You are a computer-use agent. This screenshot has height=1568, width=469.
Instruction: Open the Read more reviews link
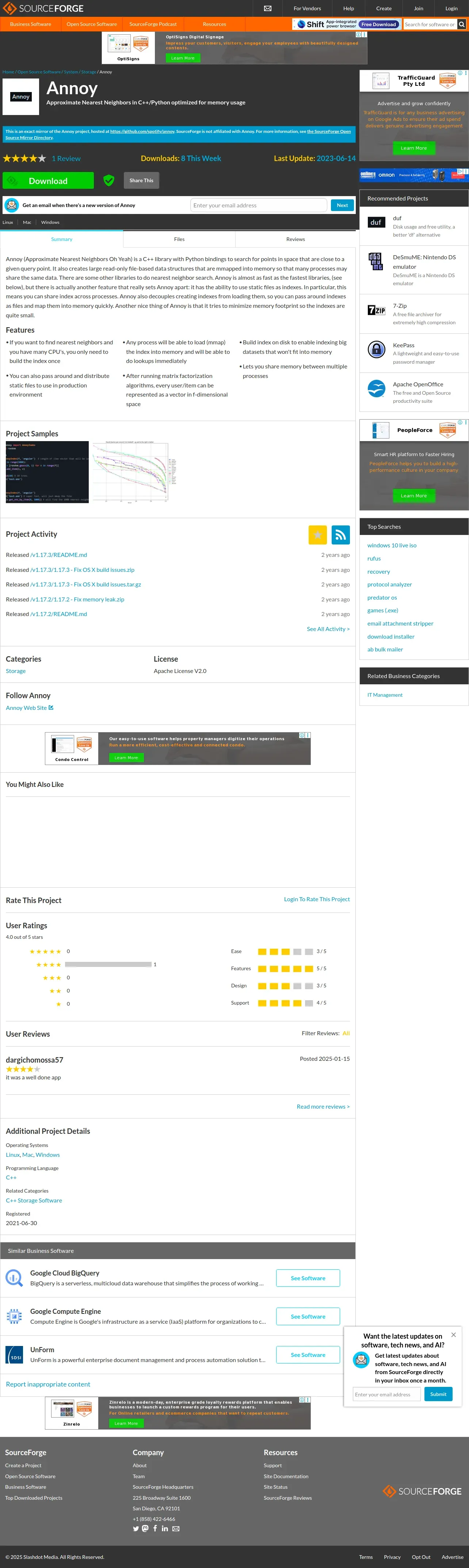(x=323, y=1106)
